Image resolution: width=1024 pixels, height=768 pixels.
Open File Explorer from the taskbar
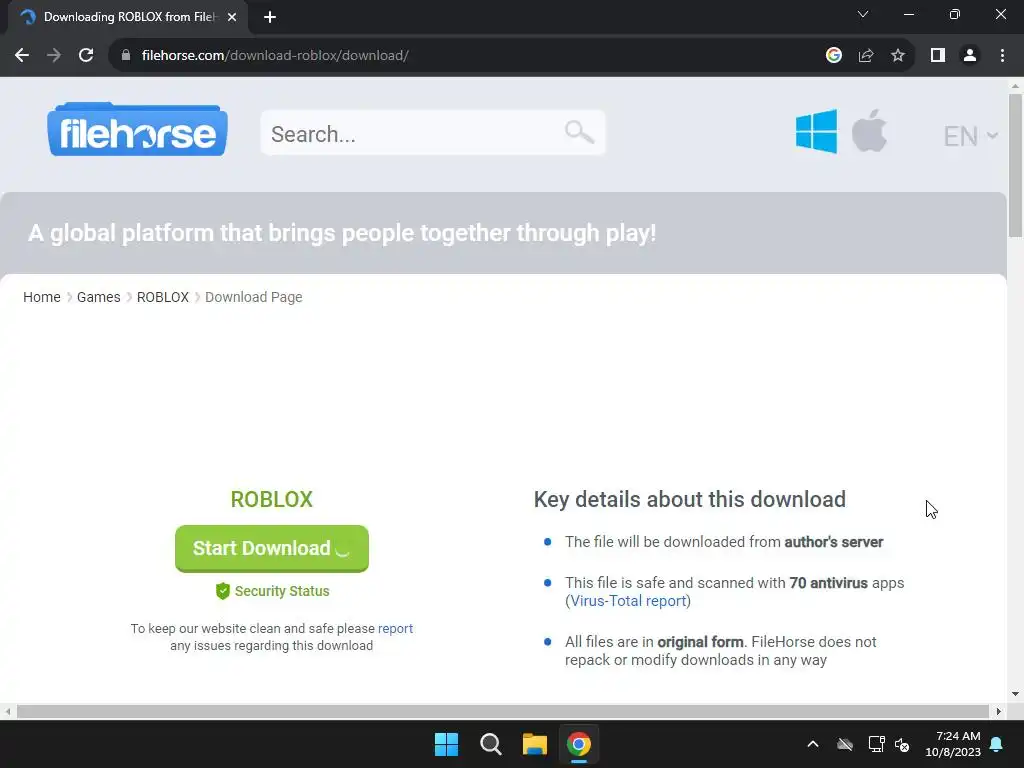point(534,744)
